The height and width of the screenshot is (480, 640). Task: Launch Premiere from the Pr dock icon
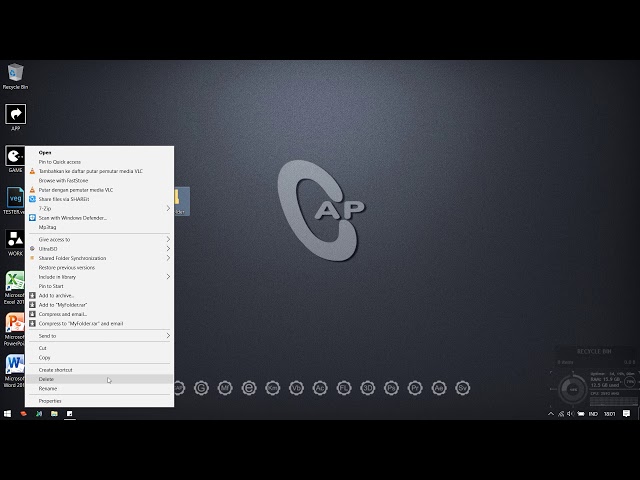click(x=415, y=388)
